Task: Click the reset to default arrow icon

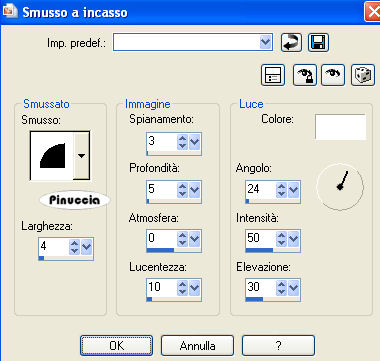Action: click(x=291, y=43)
